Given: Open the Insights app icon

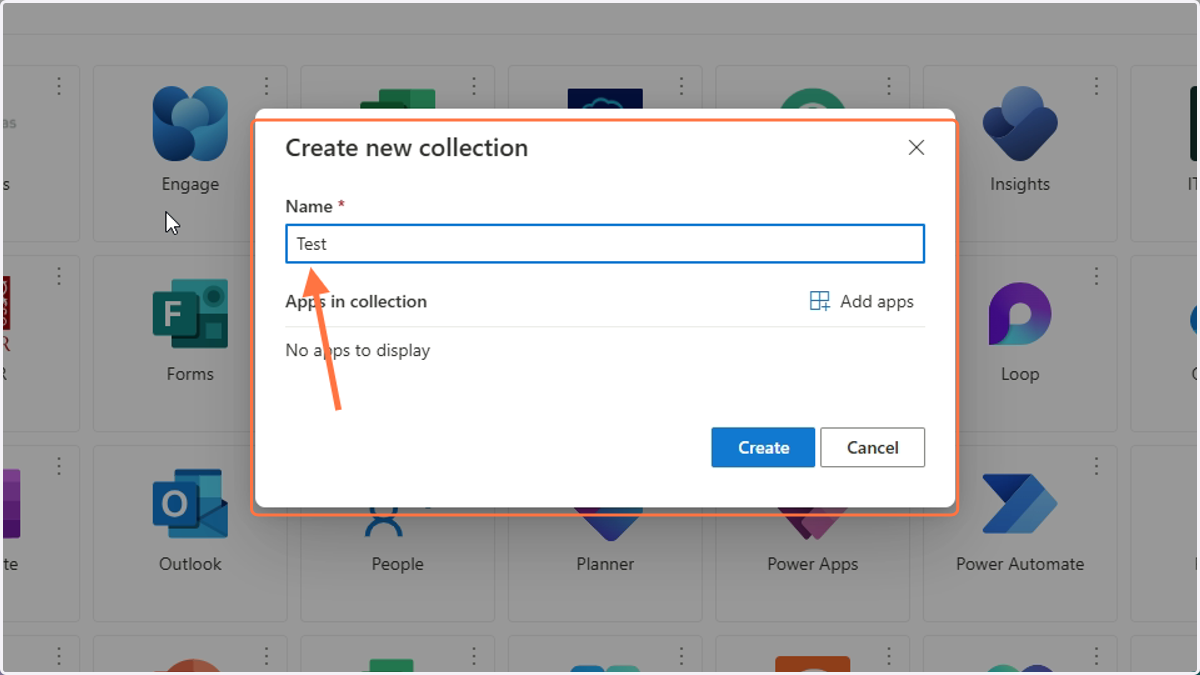Looking at the screenshot, I should [x=1020, y=124].
